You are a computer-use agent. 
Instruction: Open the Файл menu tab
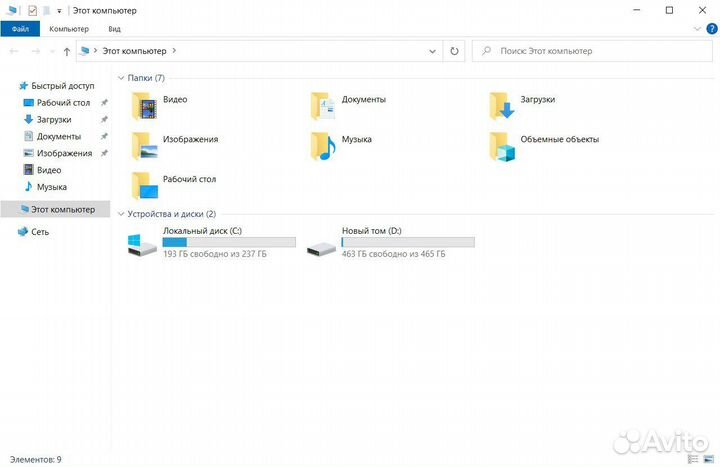coord(20,29)
